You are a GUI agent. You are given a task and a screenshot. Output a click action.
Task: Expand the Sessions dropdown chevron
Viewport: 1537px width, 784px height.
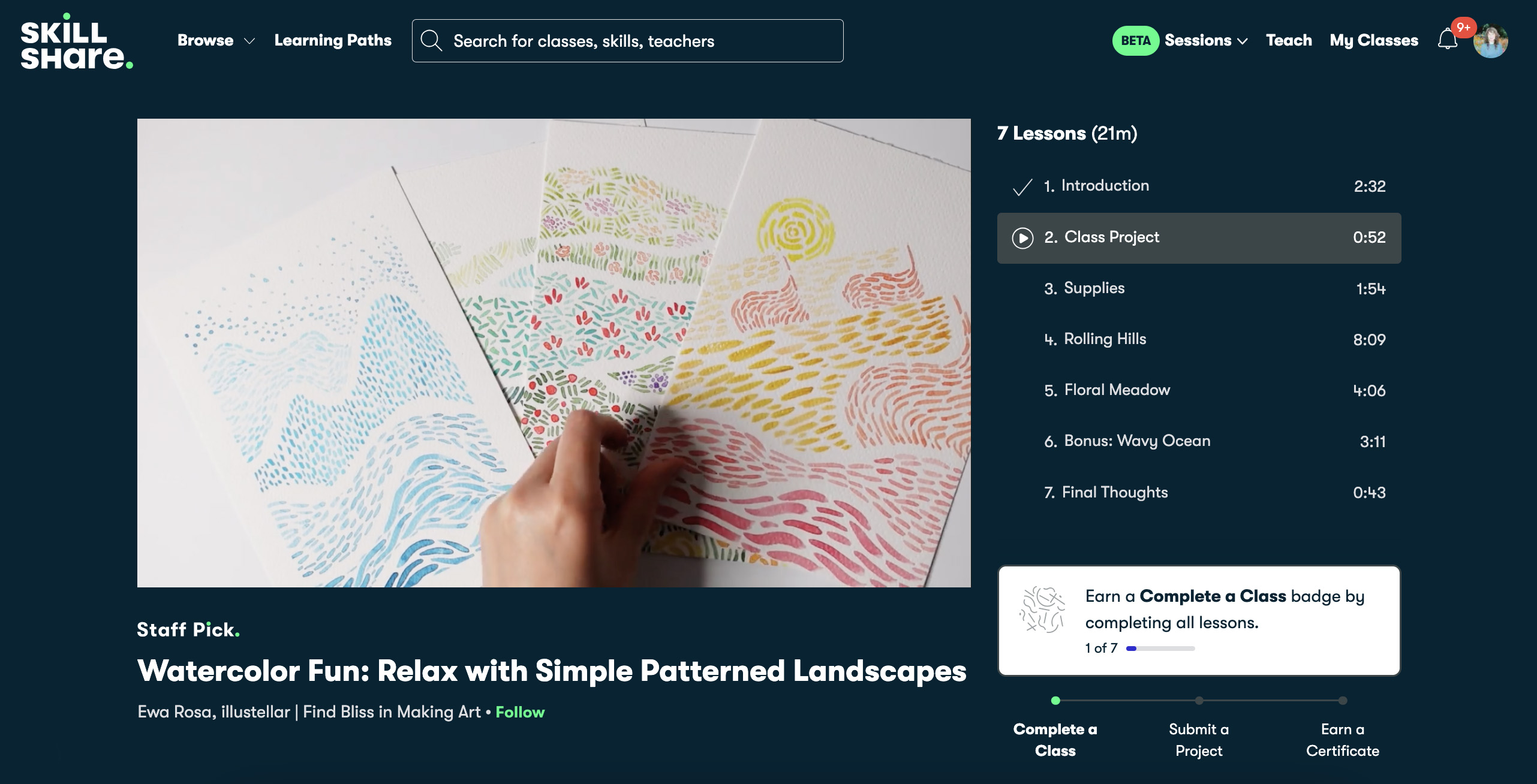[1243, 41]
